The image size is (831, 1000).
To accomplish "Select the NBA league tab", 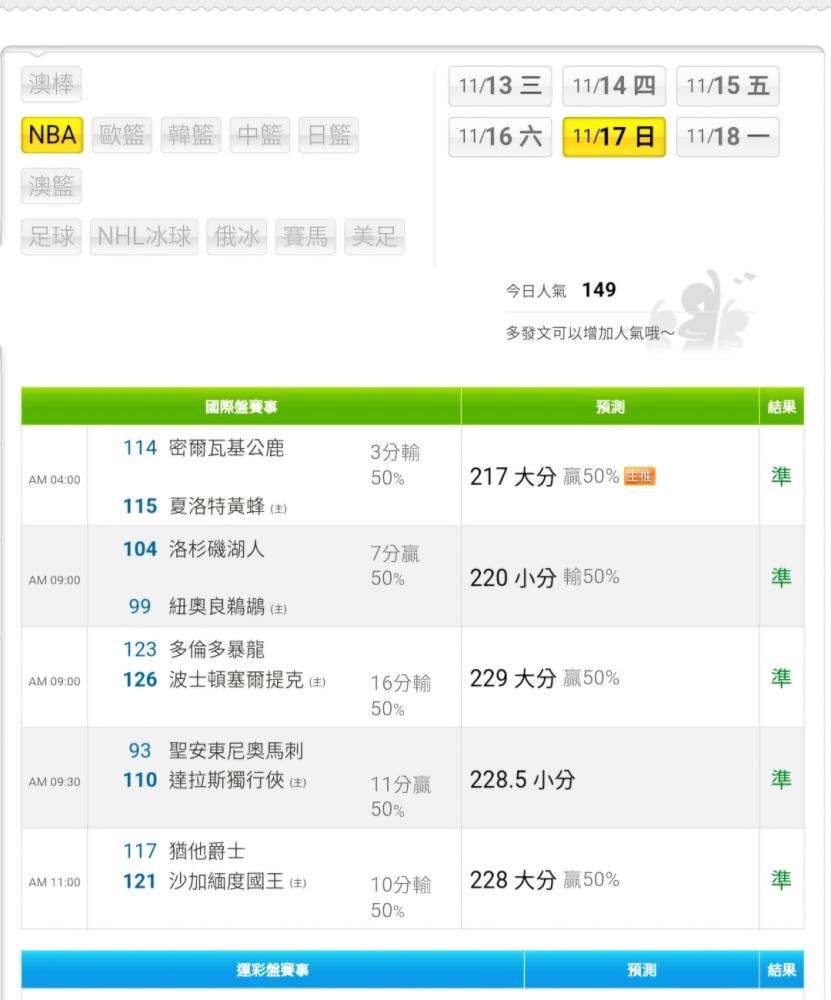I will [52, 135].
